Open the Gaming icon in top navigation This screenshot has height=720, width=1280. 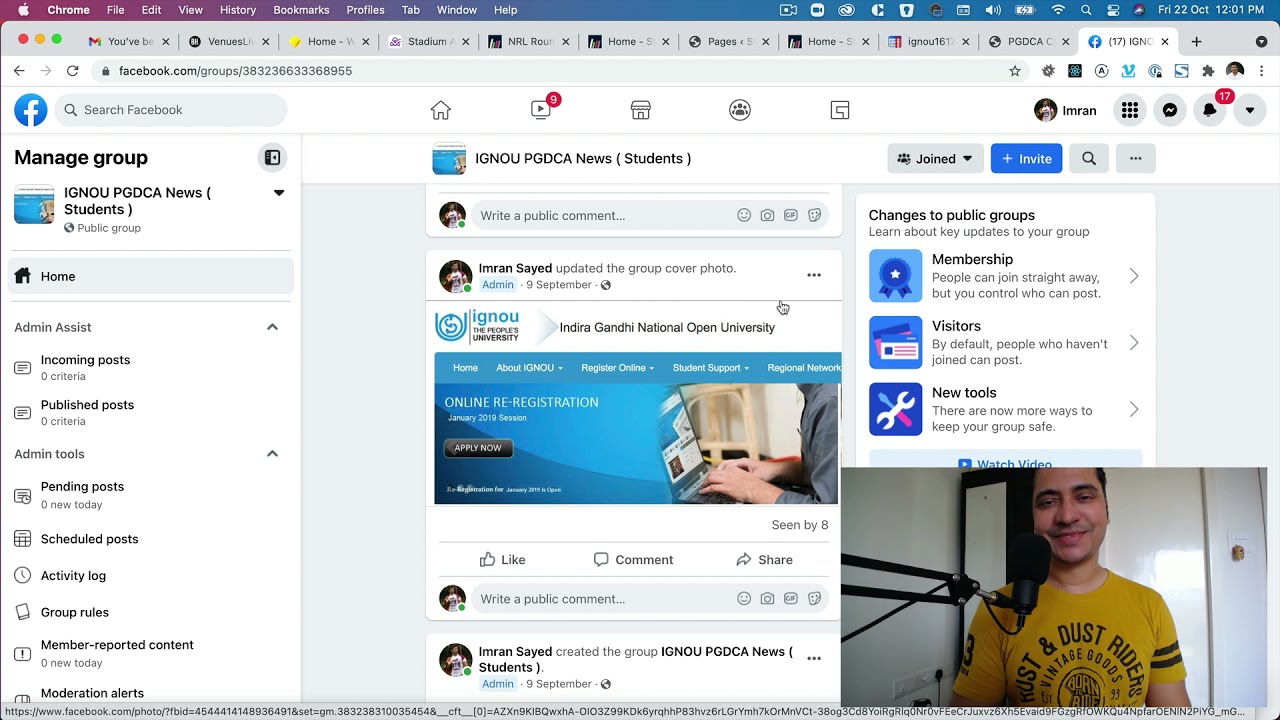point(840,110)
